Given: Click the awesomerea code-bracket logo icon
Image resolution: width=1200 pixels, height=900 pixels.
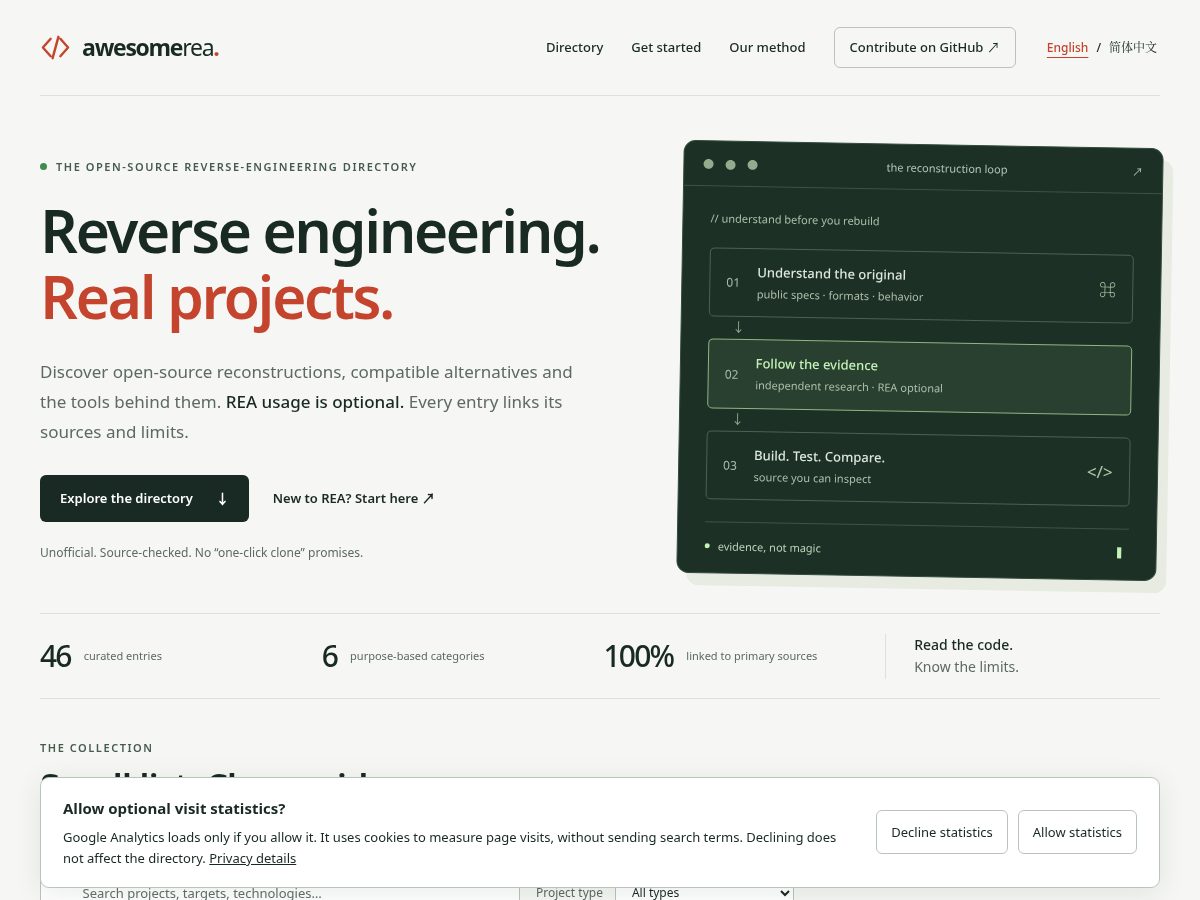Looking at the screenshot, I should pos(55,47).
